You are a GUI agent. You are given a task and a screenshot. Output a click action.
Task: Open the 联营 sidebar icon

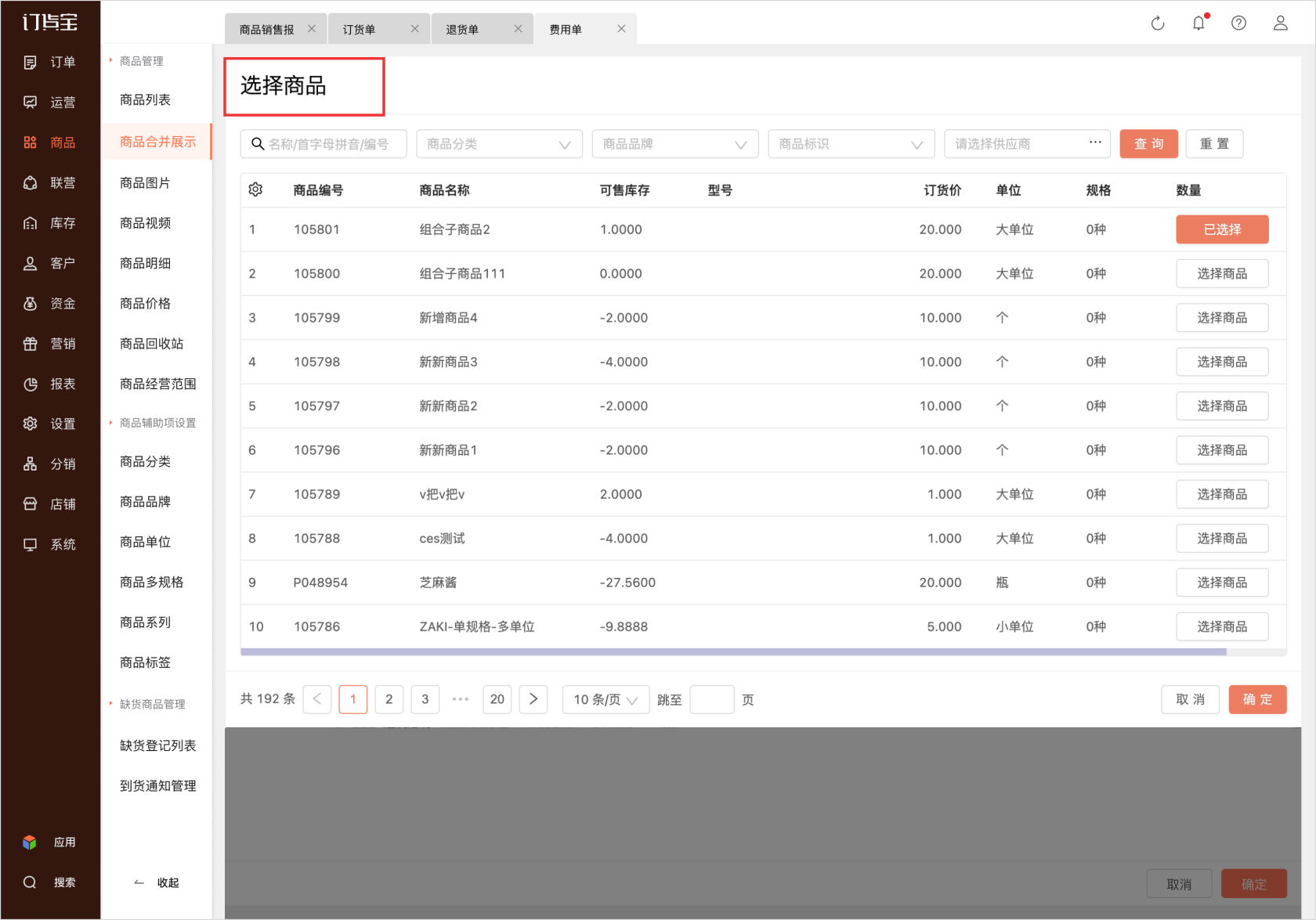point(30,182)
